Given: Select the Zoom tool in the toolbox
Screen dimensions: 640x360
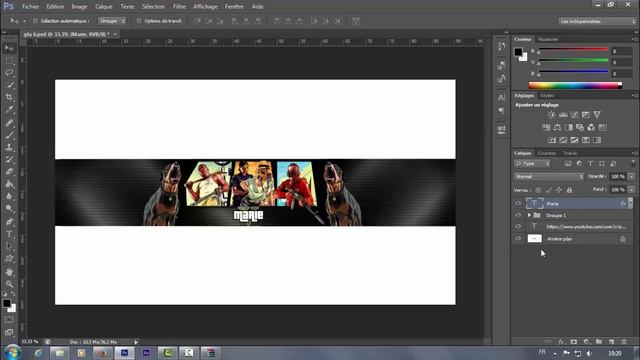Looking at the screenshot, I should click(x=9, y=284).
